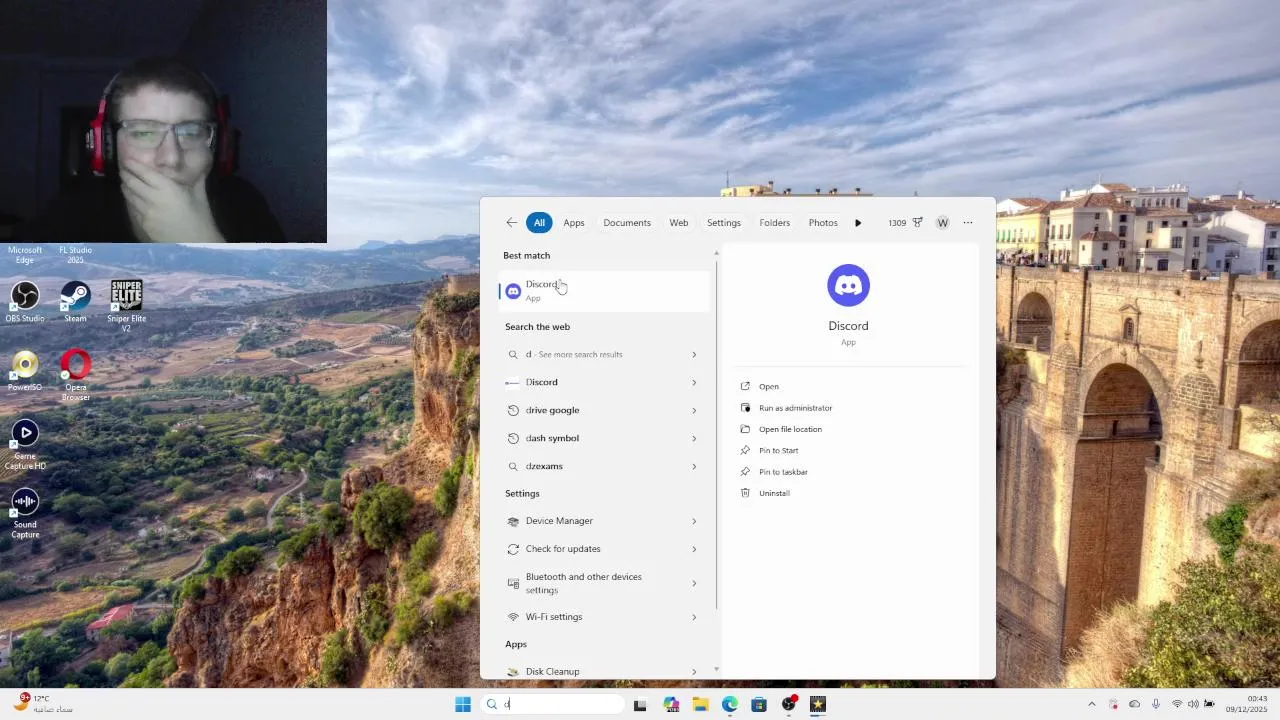Open the Wi-Fi network tray icon
1280x720 pixels.
click(1177, 704)
